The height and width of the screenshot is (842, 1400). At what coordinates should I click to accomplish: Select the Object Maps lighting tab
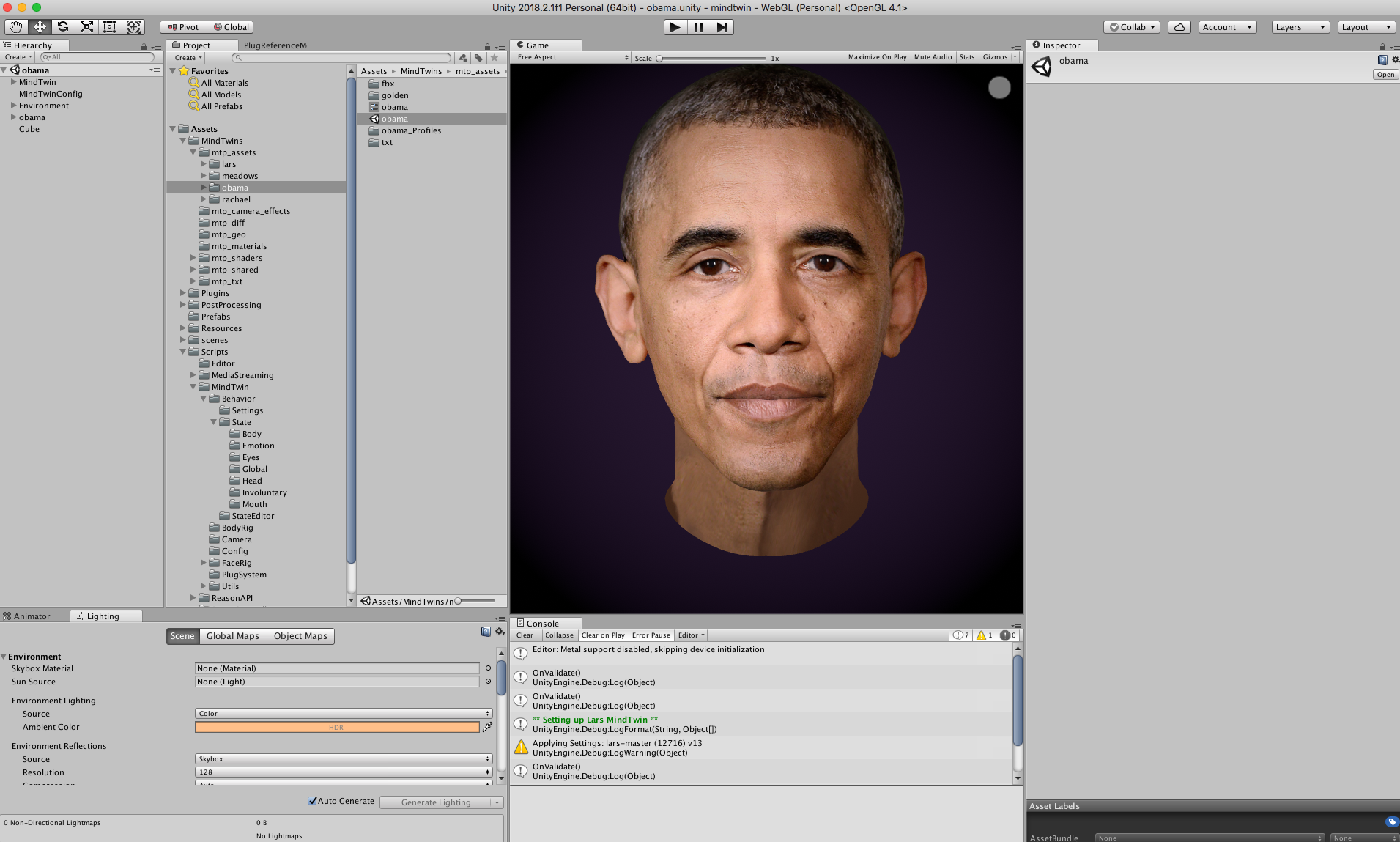pyautogui.click(x=300, y=636)
